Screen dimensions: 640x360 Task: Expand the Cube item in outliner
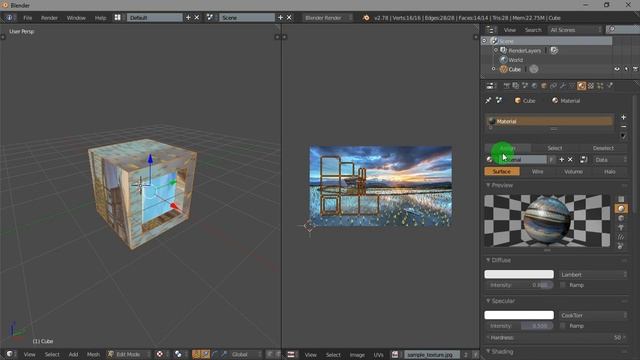(493, 69)
